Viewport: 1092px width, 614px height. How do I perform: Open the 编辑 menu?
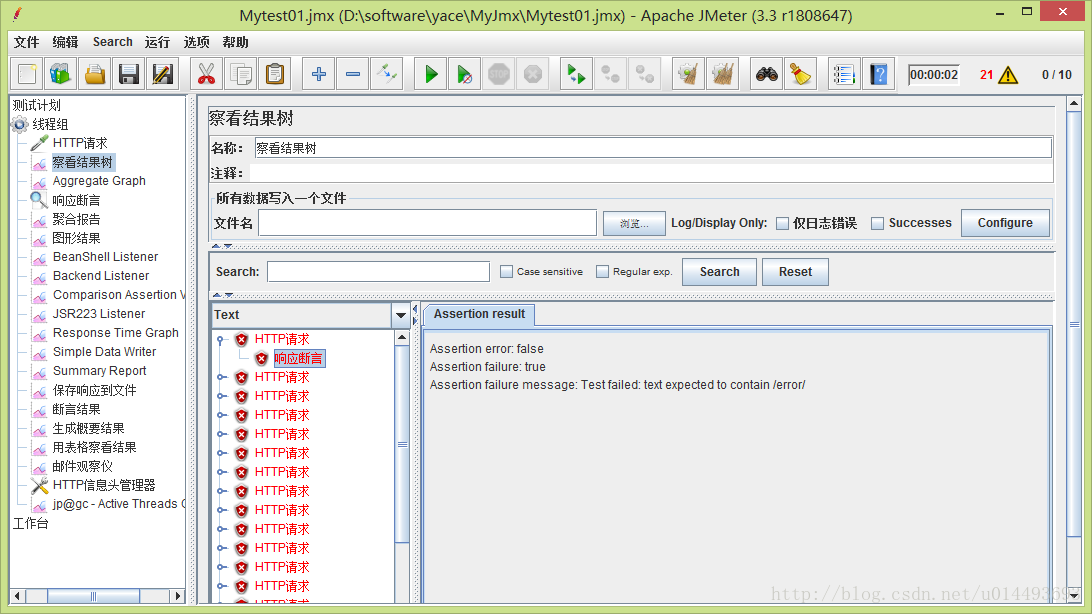pos(65,42)
